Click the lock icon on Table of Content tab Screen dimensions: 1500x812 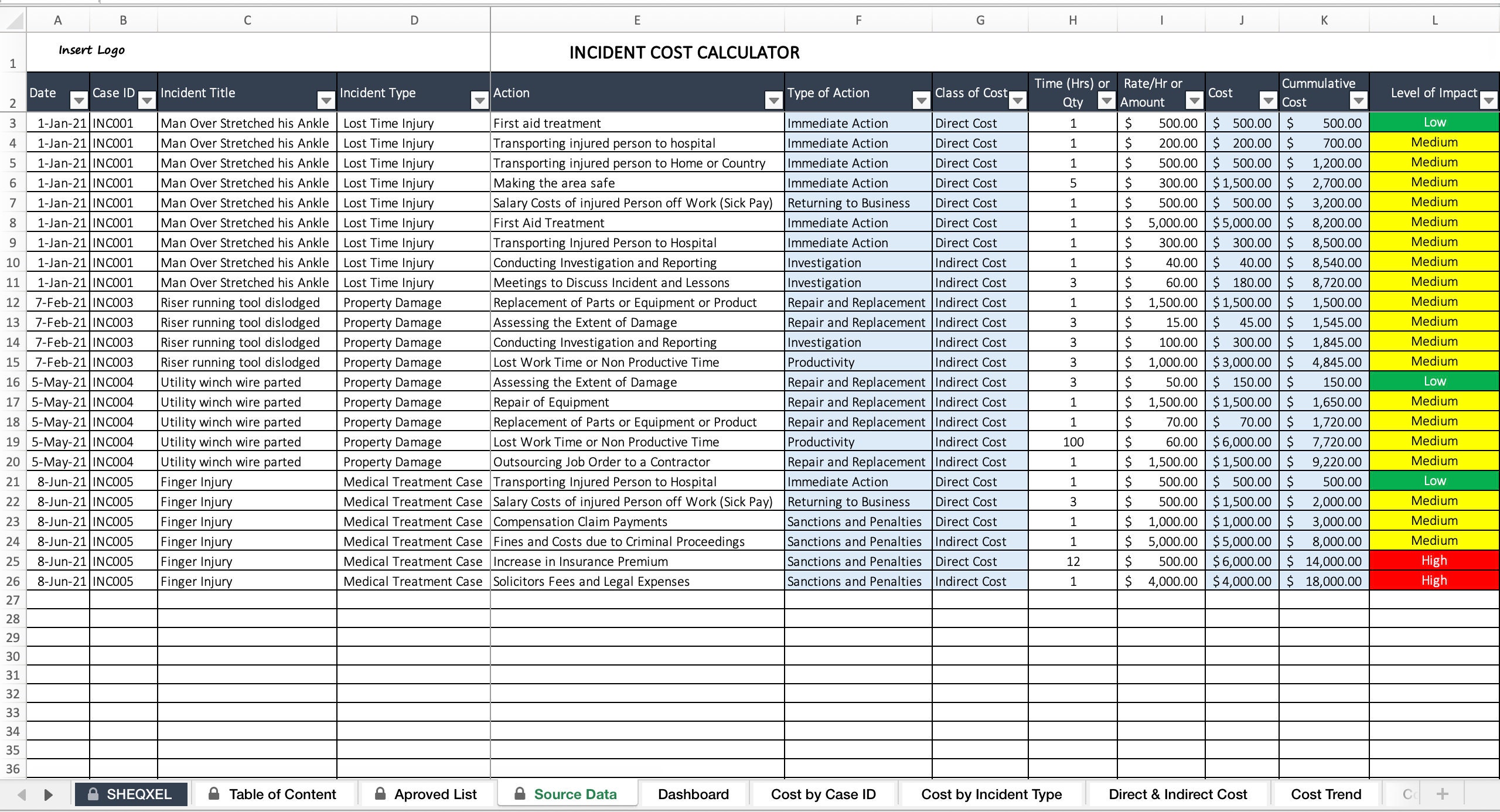[214, 794]
